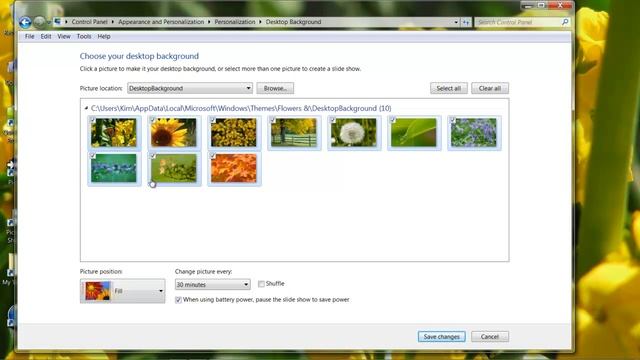
Task: Click Desktop Background breadcrumb segment
Action: (293, 22)
